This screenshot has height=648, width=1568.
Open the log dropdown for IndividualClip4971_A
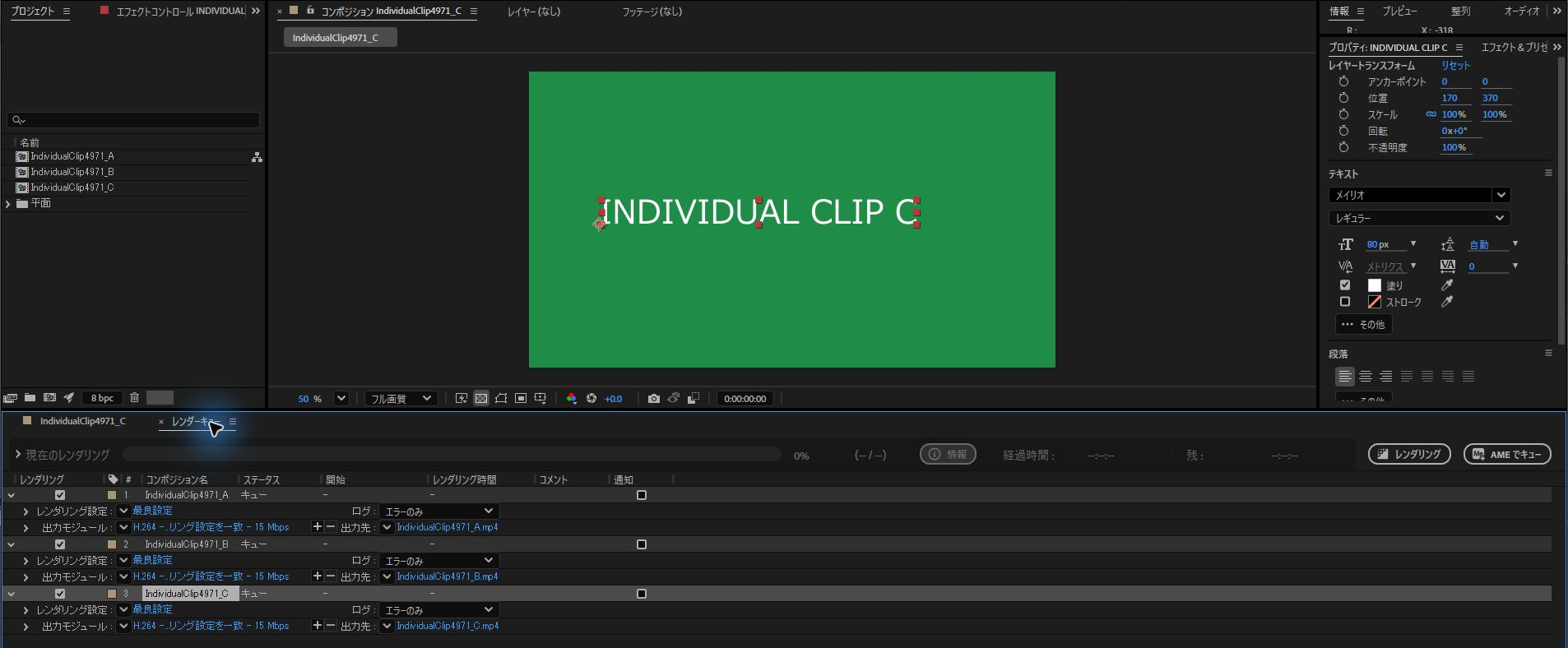point(438,511)
